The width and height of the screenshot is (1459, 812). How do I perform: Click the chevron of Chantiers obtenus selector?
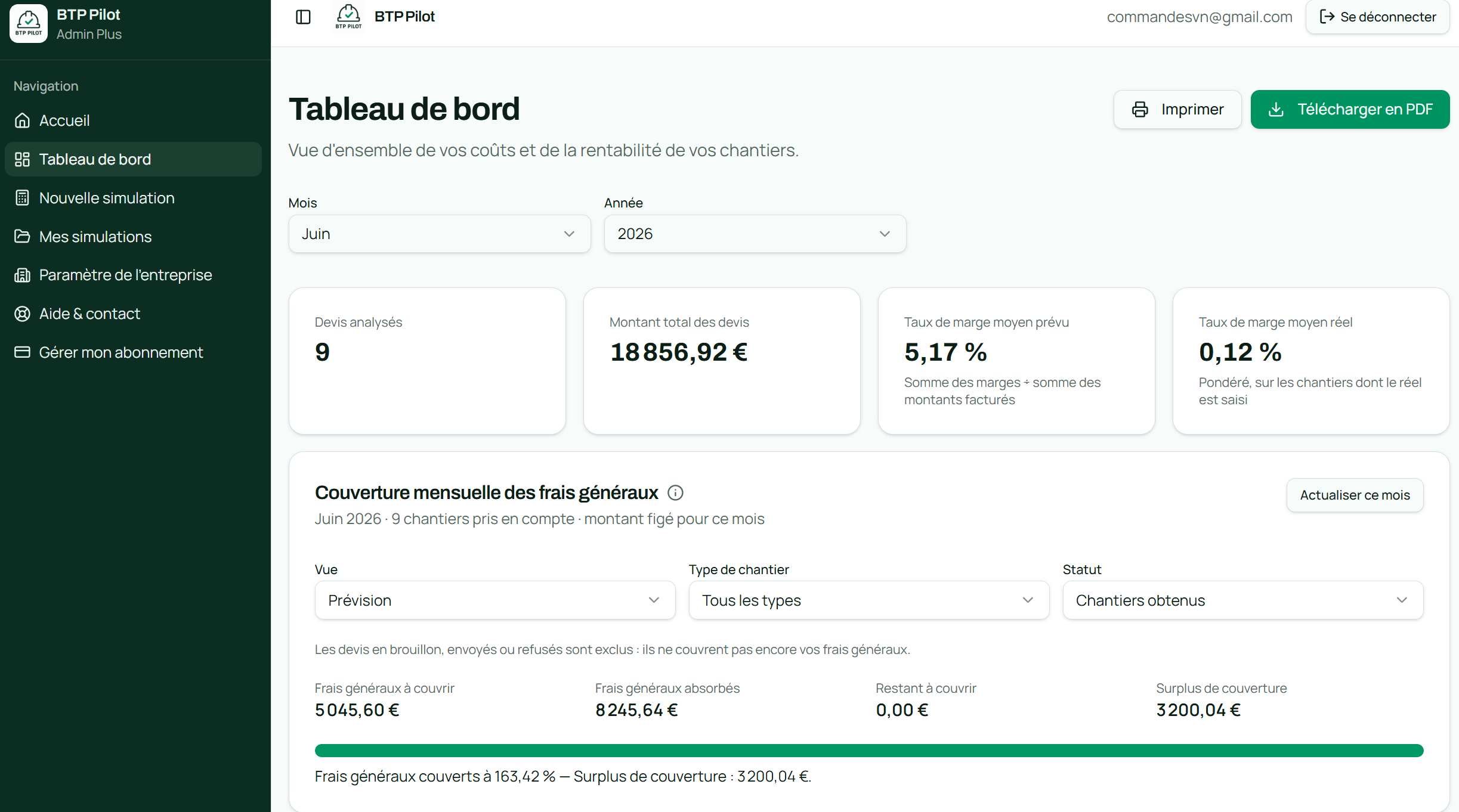1402,600
